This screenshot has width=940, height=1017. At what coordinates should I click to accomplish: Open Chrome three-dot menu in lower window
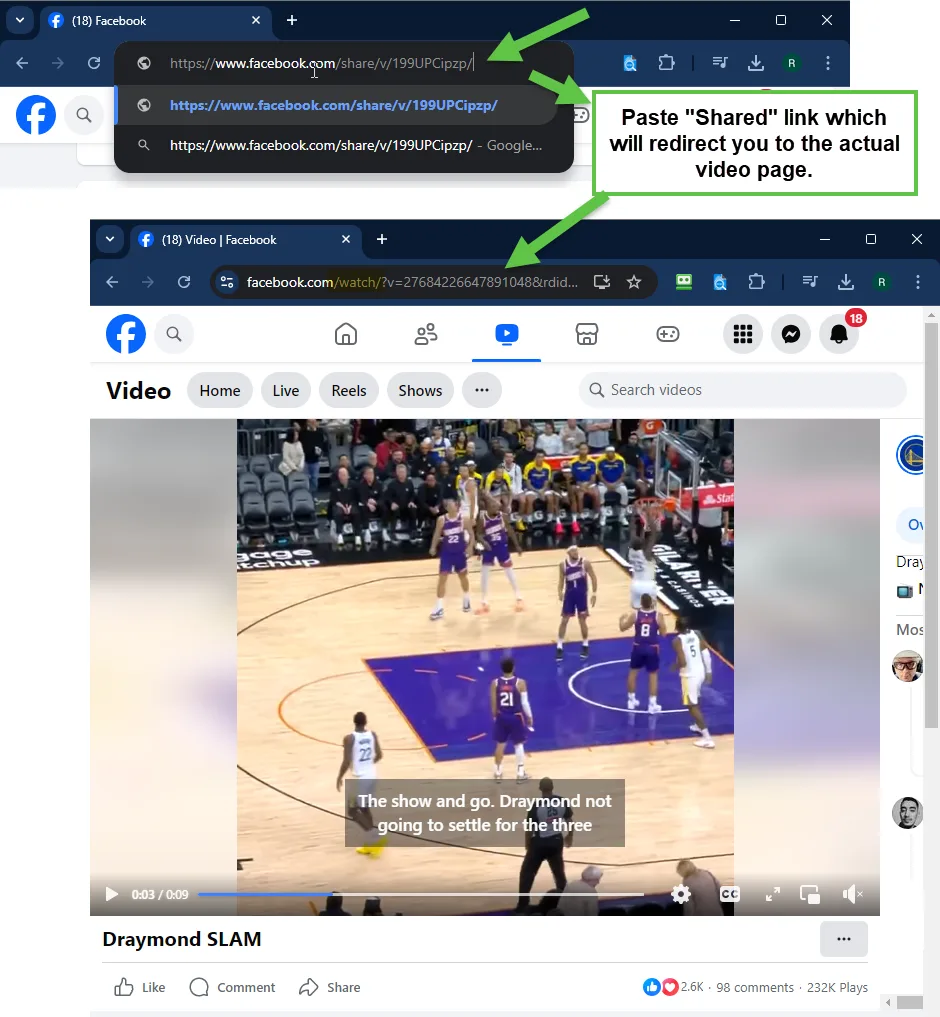[x=917, y=282]
